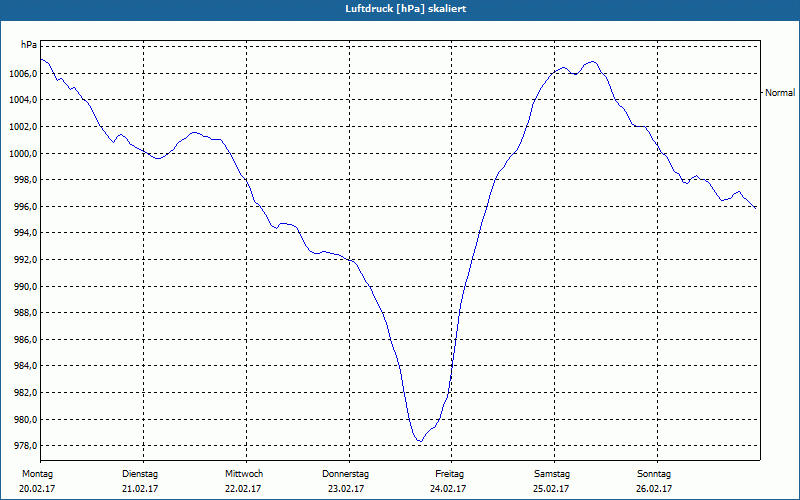Click the date 24.02.17
The image size is (800, 500).
[447, 489]
